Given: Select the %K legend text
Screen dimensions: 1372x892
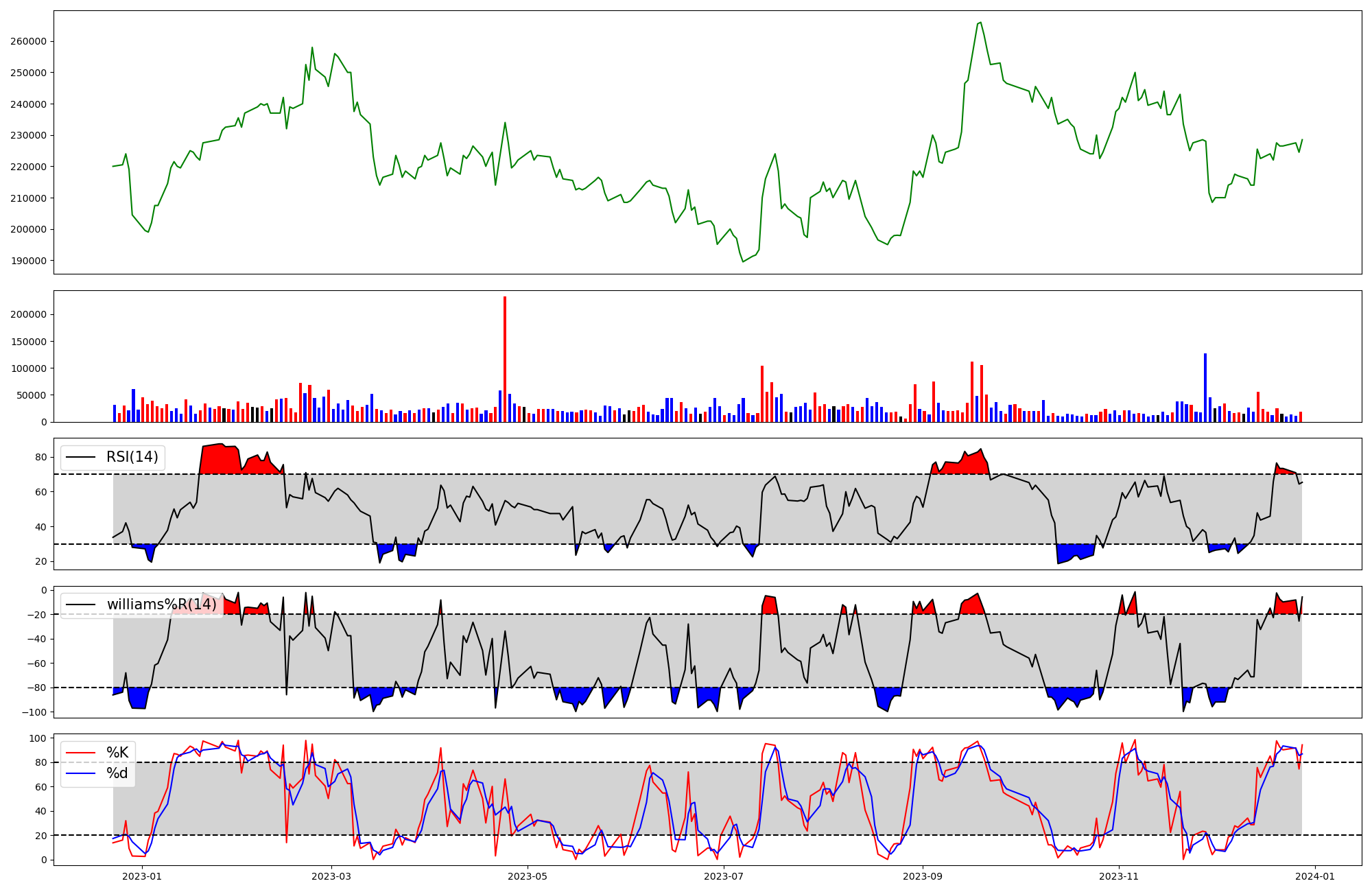Looking at the screenshot, I should (x=117, y=753).
